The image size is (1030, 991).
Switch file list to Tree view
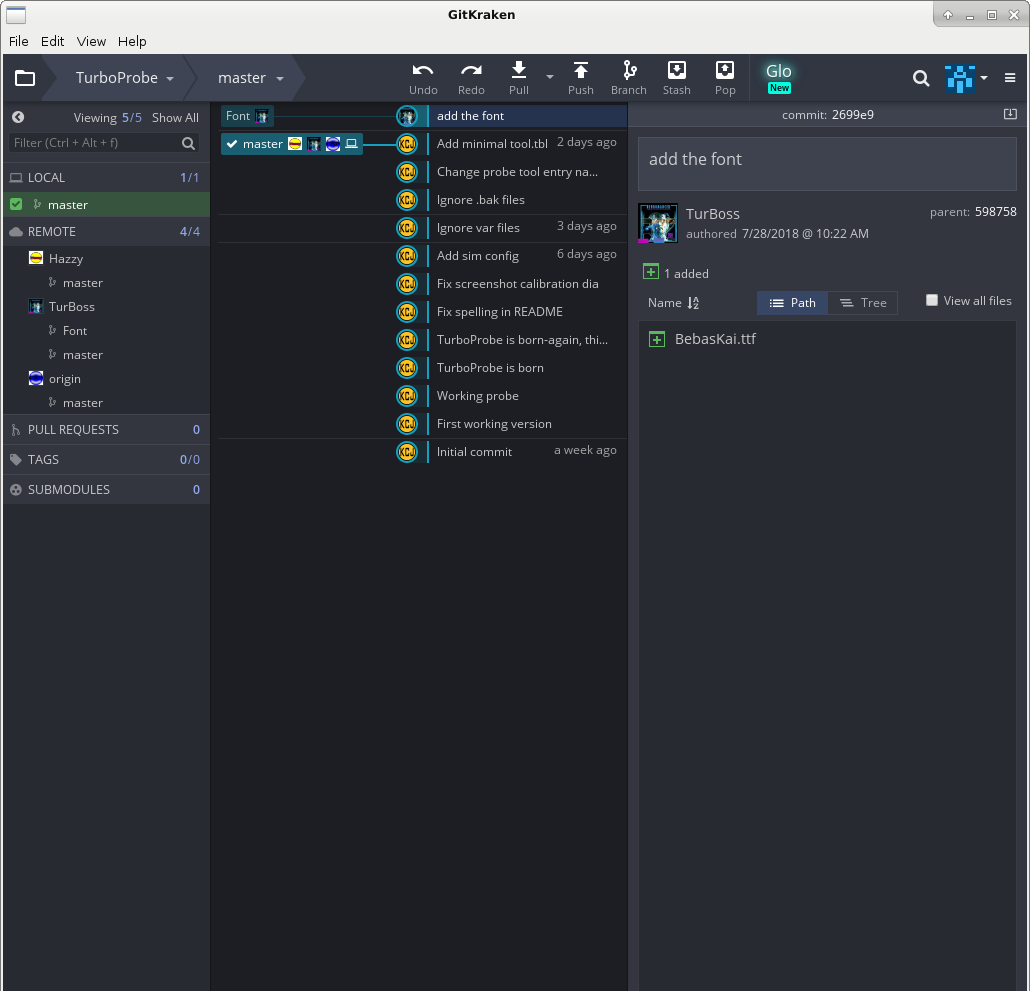(863, 303)
